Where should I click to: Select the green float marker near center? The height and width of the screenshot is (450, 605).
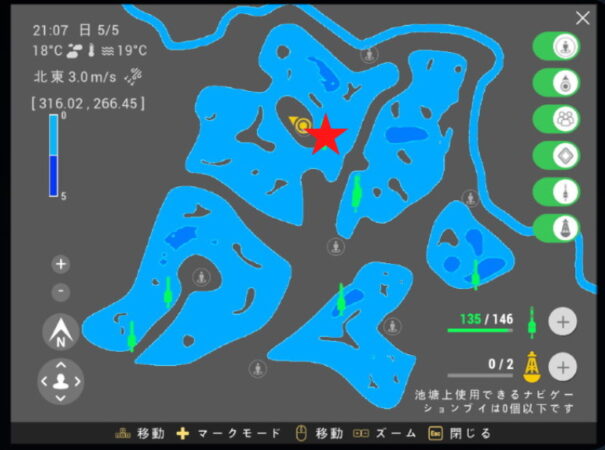(x=355, y=190)
